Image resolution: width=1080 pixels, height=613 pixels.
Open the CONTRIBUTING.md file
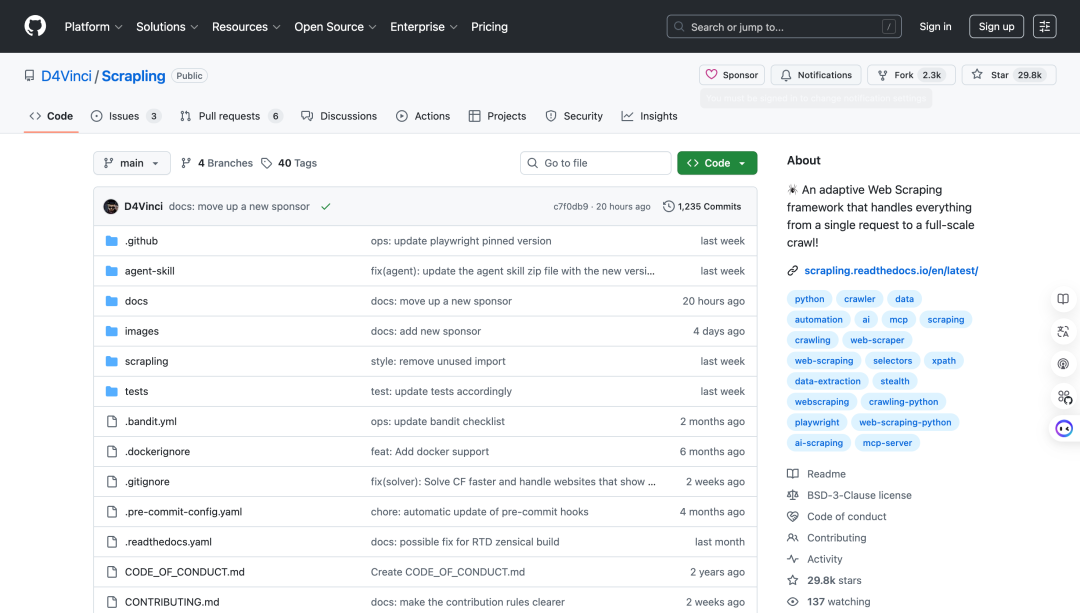coord(172,602)
